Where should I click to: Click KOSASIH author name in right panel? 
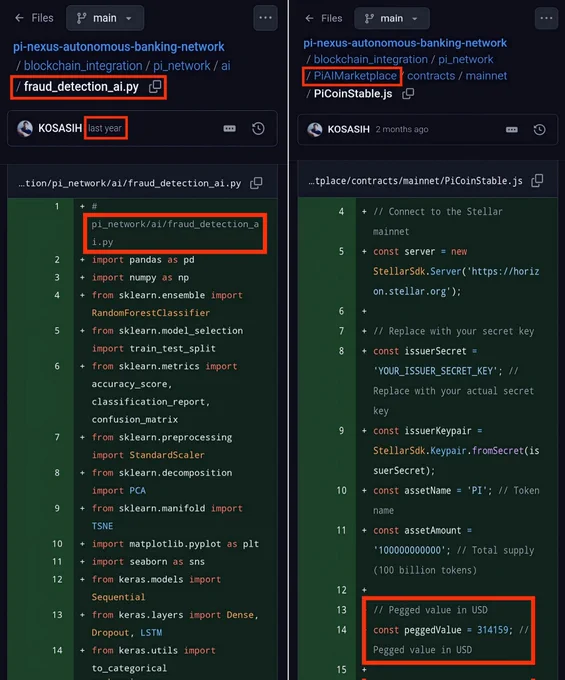(x=349, y=129)
